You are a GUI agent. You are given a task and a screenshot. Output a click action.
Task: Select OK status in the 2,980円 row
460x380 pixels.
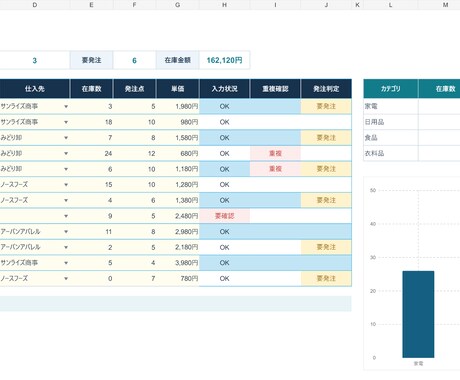[x=224, y=232]
